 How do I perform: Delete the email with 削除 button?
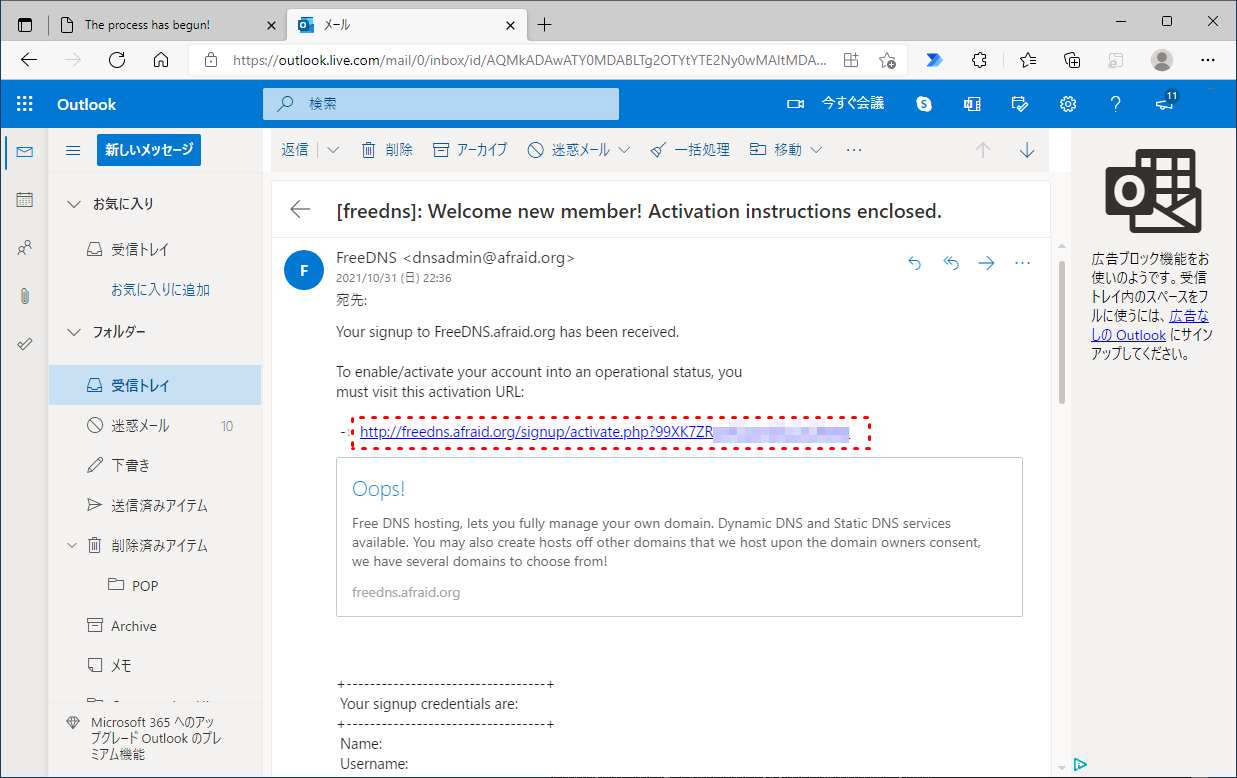(x=387, y=150)
